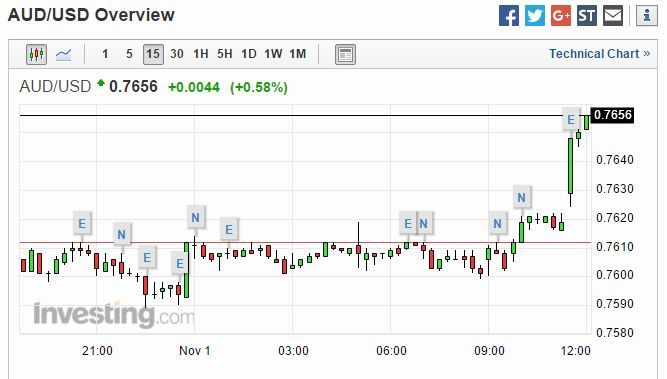The width and height of the screenshot is (667, 379).
Task: Click the 12:00 time axis label
Action: 576,351
